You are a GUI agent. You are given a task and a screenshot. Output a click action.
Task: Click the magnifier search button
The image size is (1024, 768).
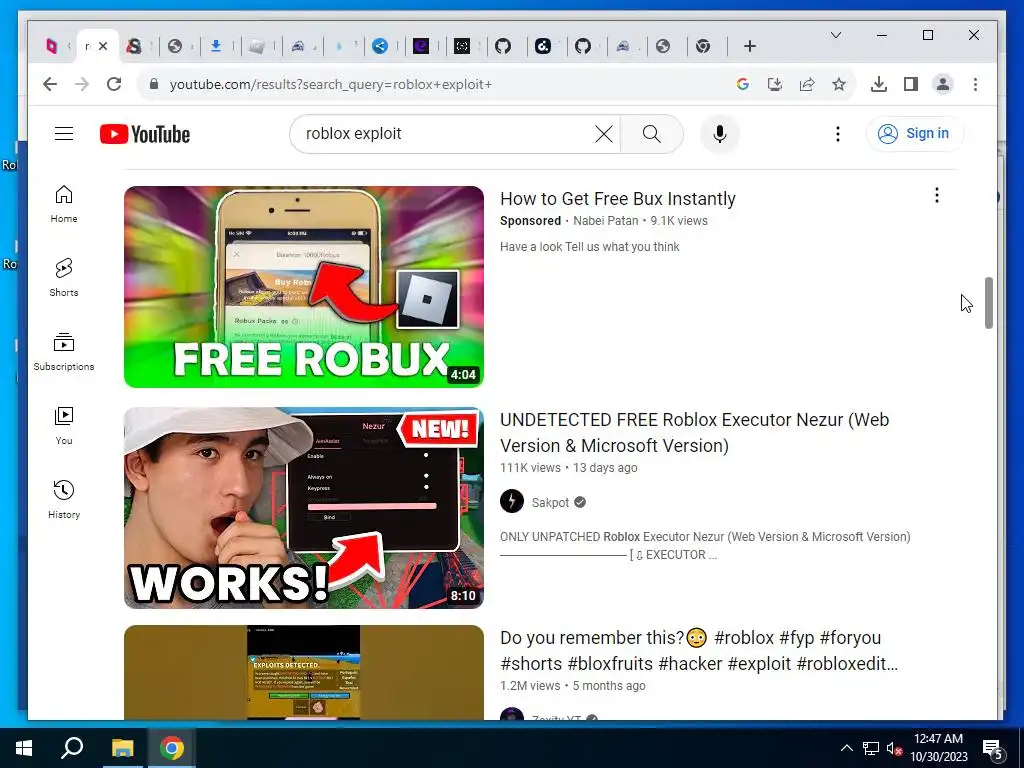click(x=651, y=134)
